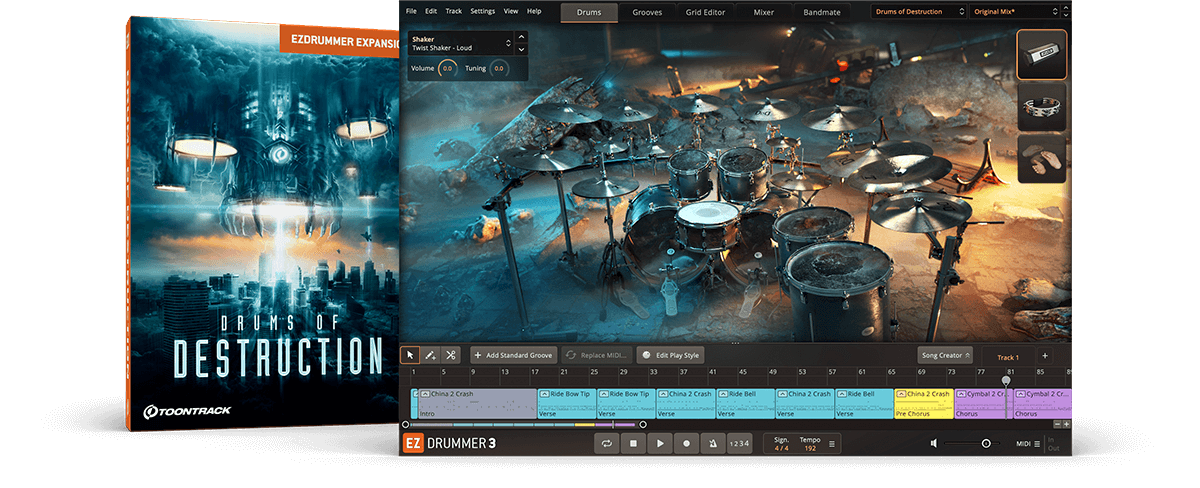The image size is (1200, 488).
Task: Pick the scissors cut tool
Action: pyautogui.click(x=451, y=355)
